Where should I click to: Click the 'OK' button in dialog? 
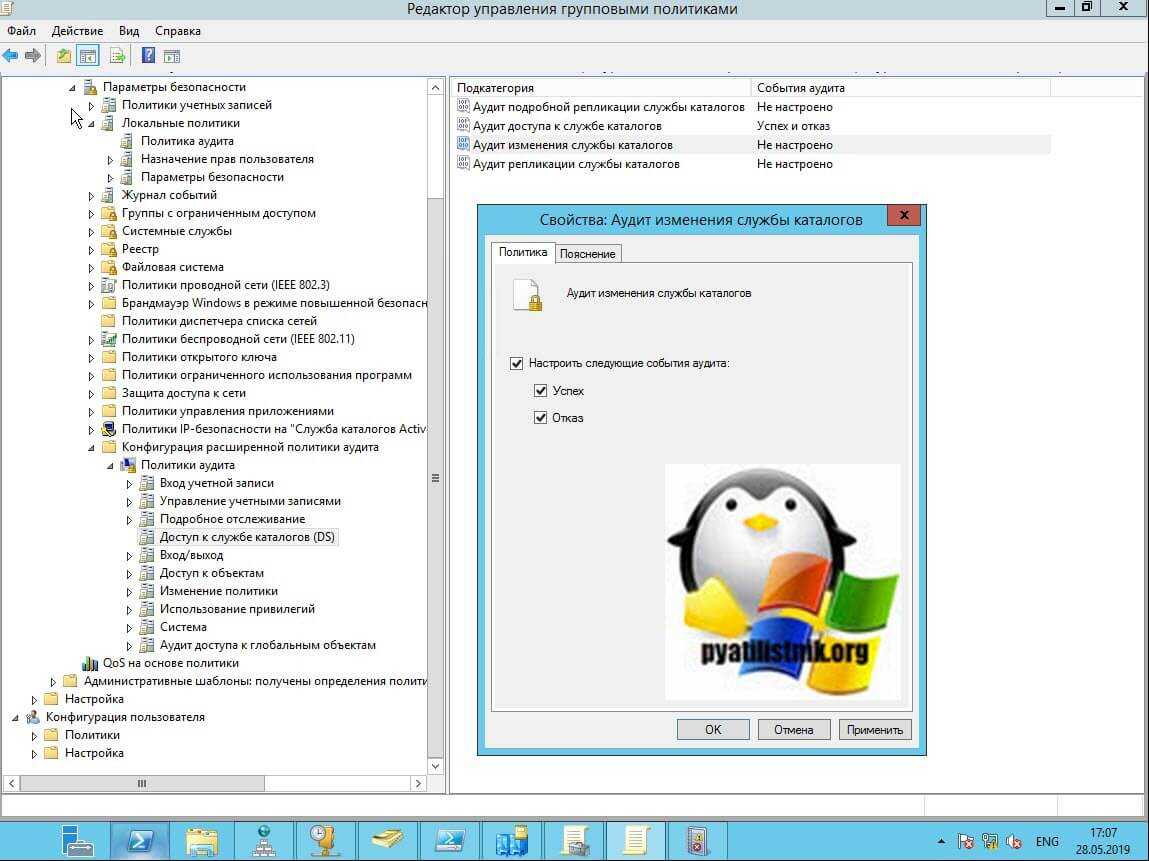(x=712, y=730)
